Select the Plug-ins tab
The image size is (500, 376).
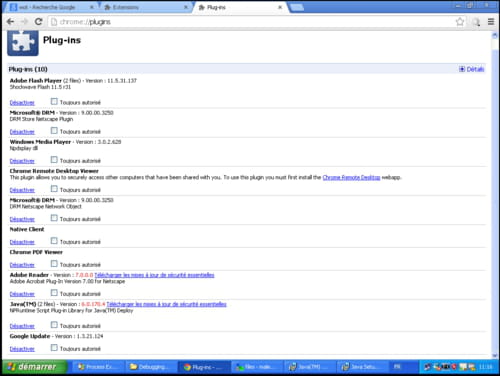(x=239, y=7)
